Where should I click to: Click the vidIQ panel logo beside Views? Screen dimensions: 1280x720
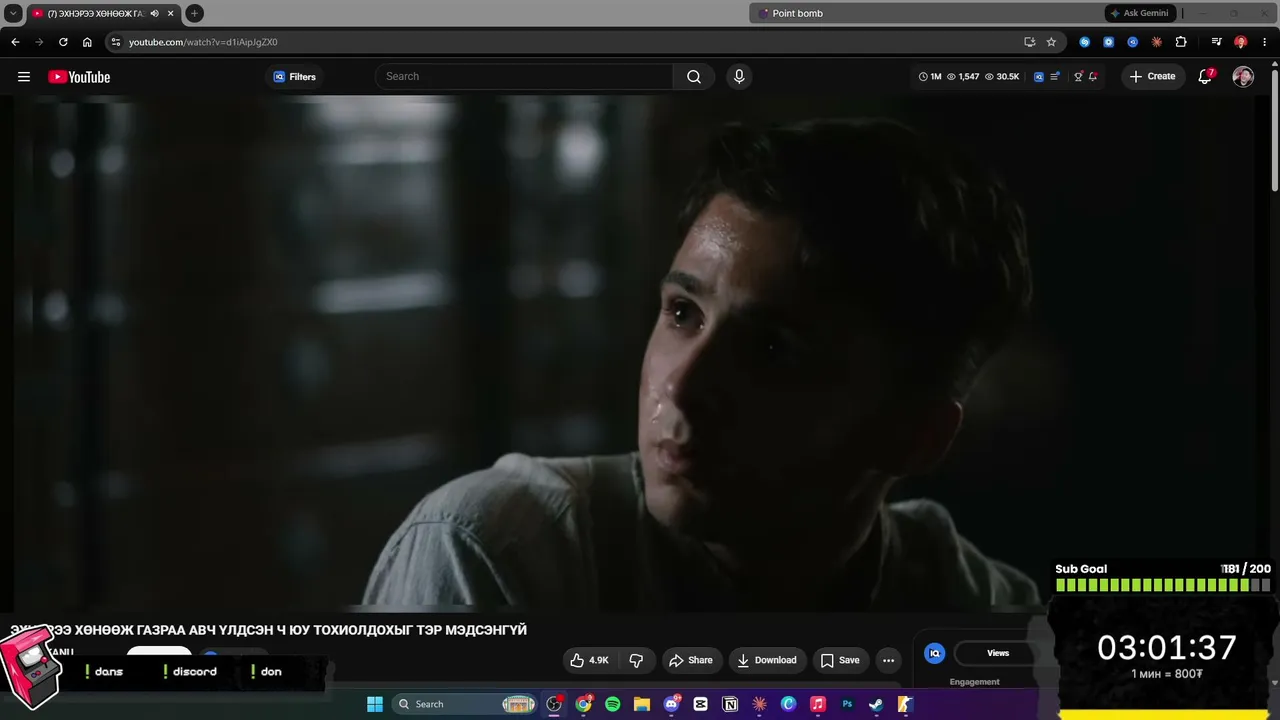tap(935, 653)
